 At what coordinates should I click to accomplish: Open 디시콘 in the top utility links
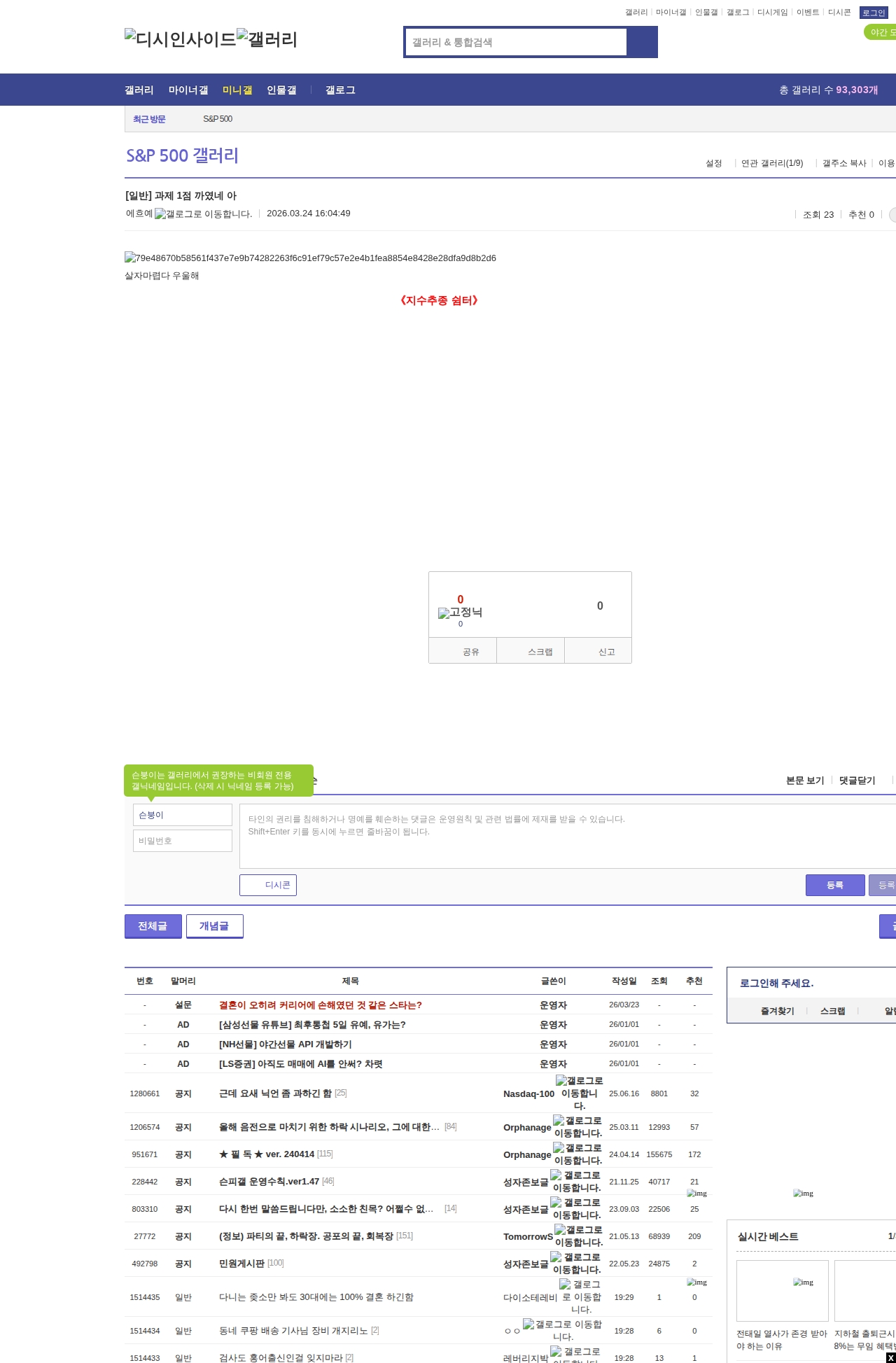click(x=839, y=13)
